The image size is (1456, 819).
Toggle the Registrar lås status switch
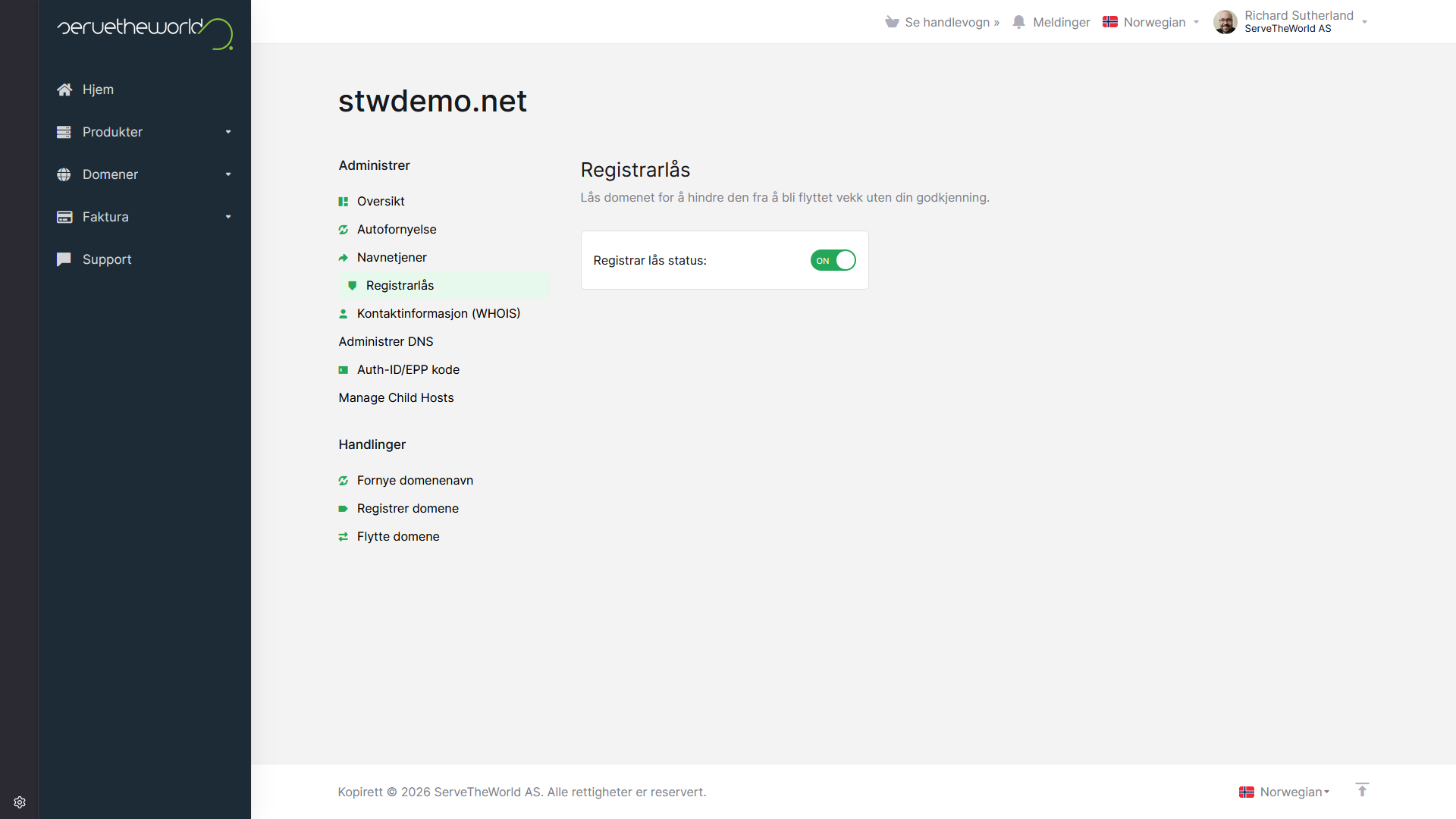(833, 260)
